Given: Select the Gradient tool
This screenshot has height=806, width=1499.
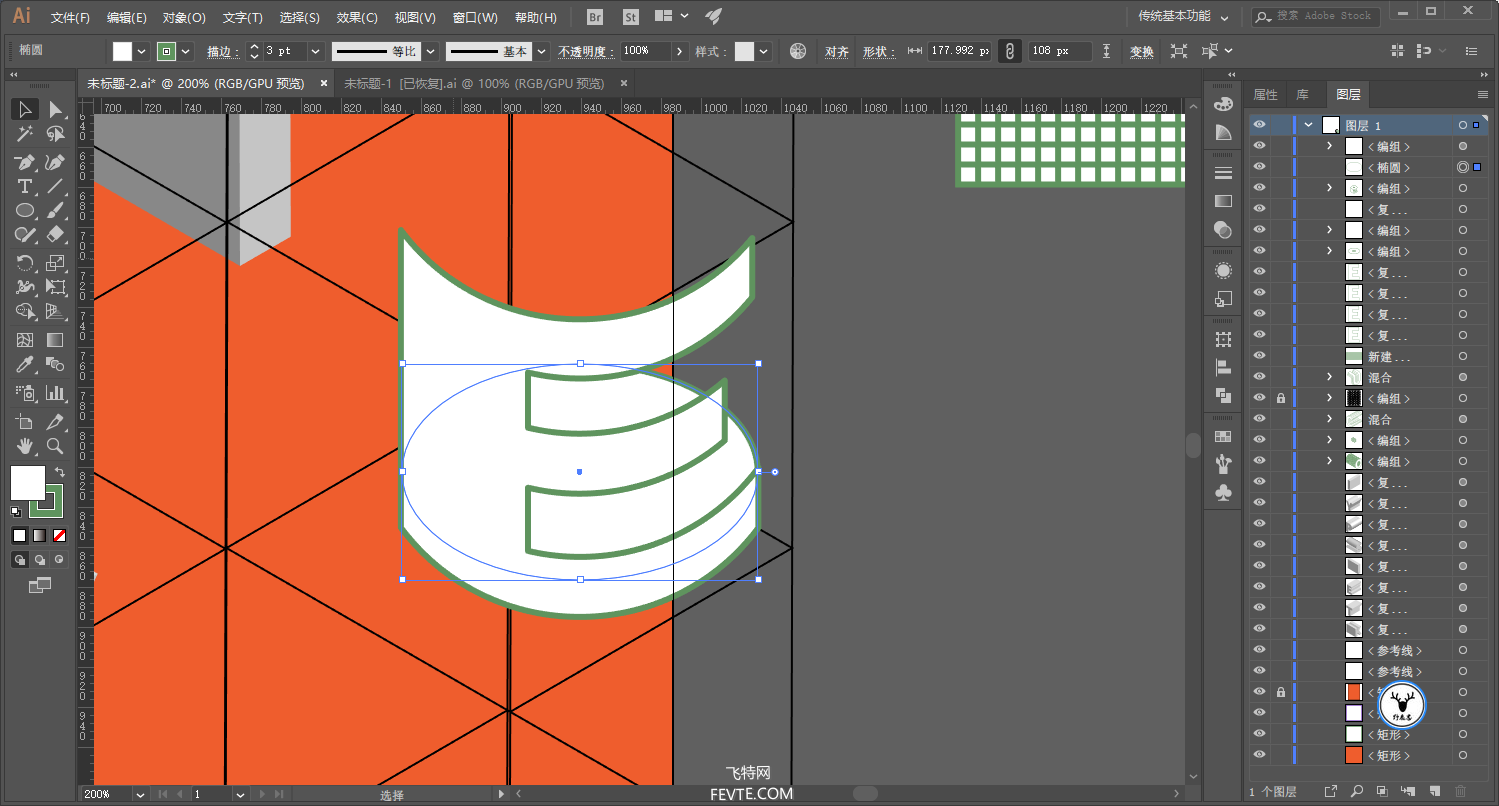Looking at the screenshot, I should tap(56, 340).
